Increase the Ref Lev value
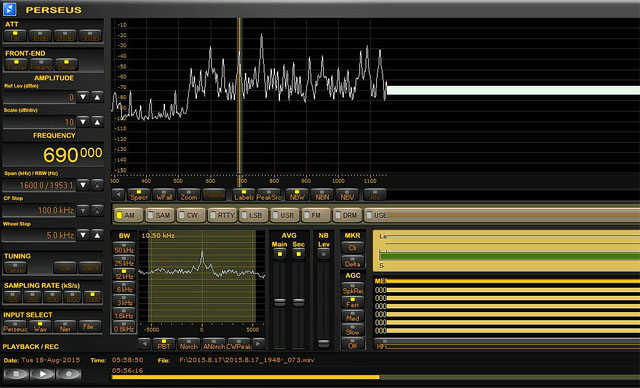The width and height of the screenshot is (640, 388). pyautogui.click(x=97, y=97)
